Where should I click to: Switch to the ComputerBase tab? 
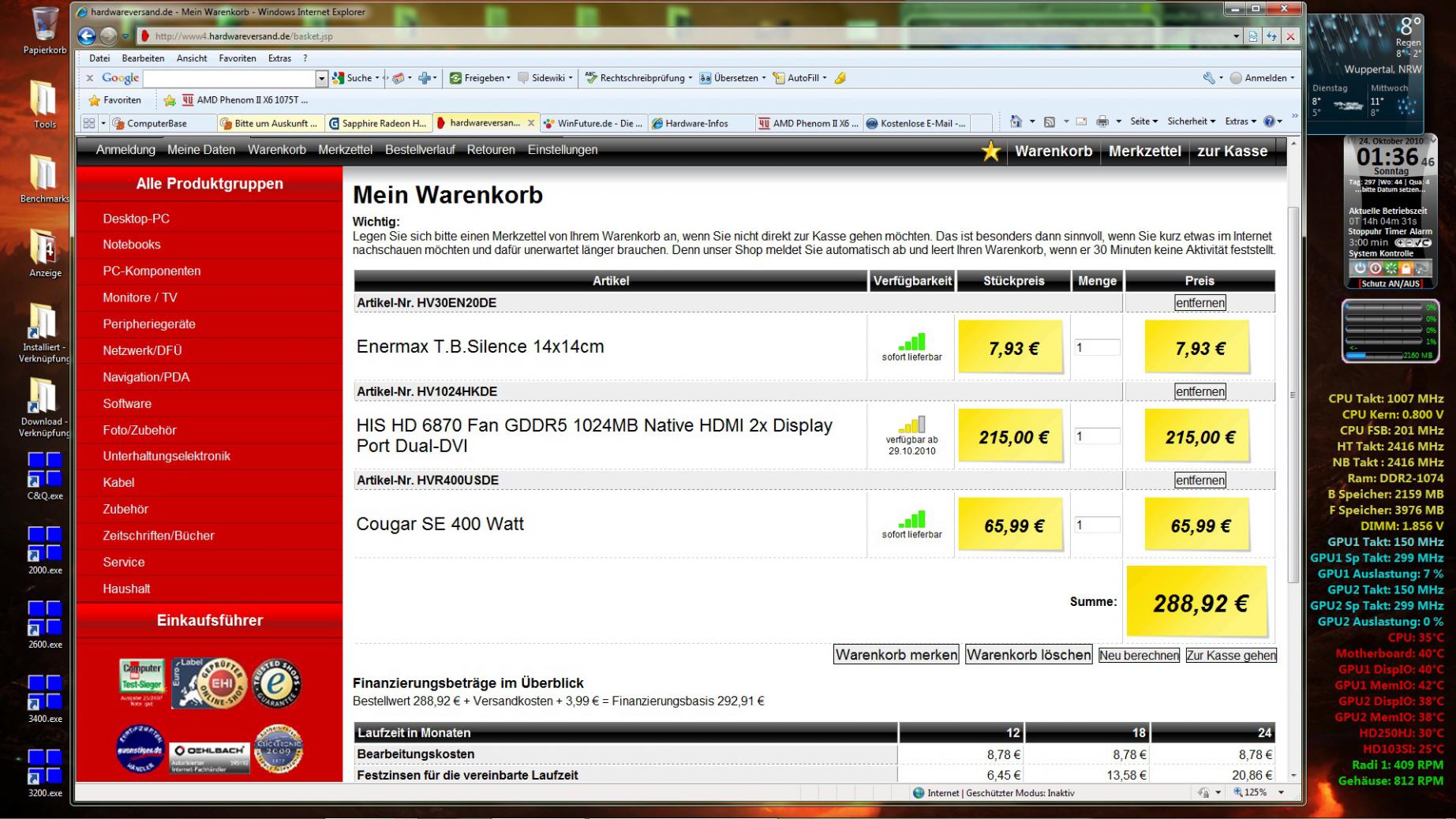[x=162, y=123]
